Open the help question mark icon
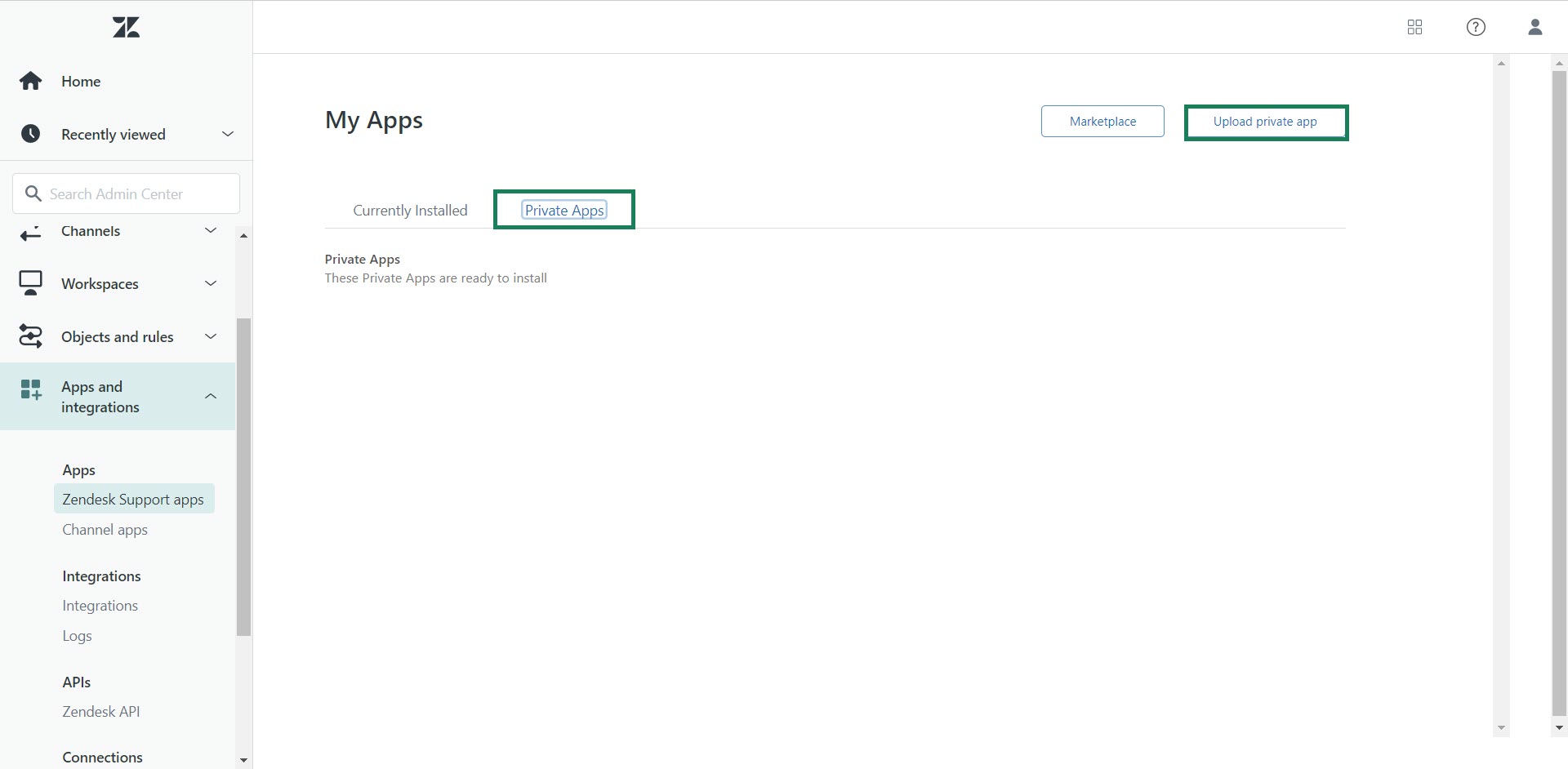The image size is (1568, 769). pos(1476,27)
